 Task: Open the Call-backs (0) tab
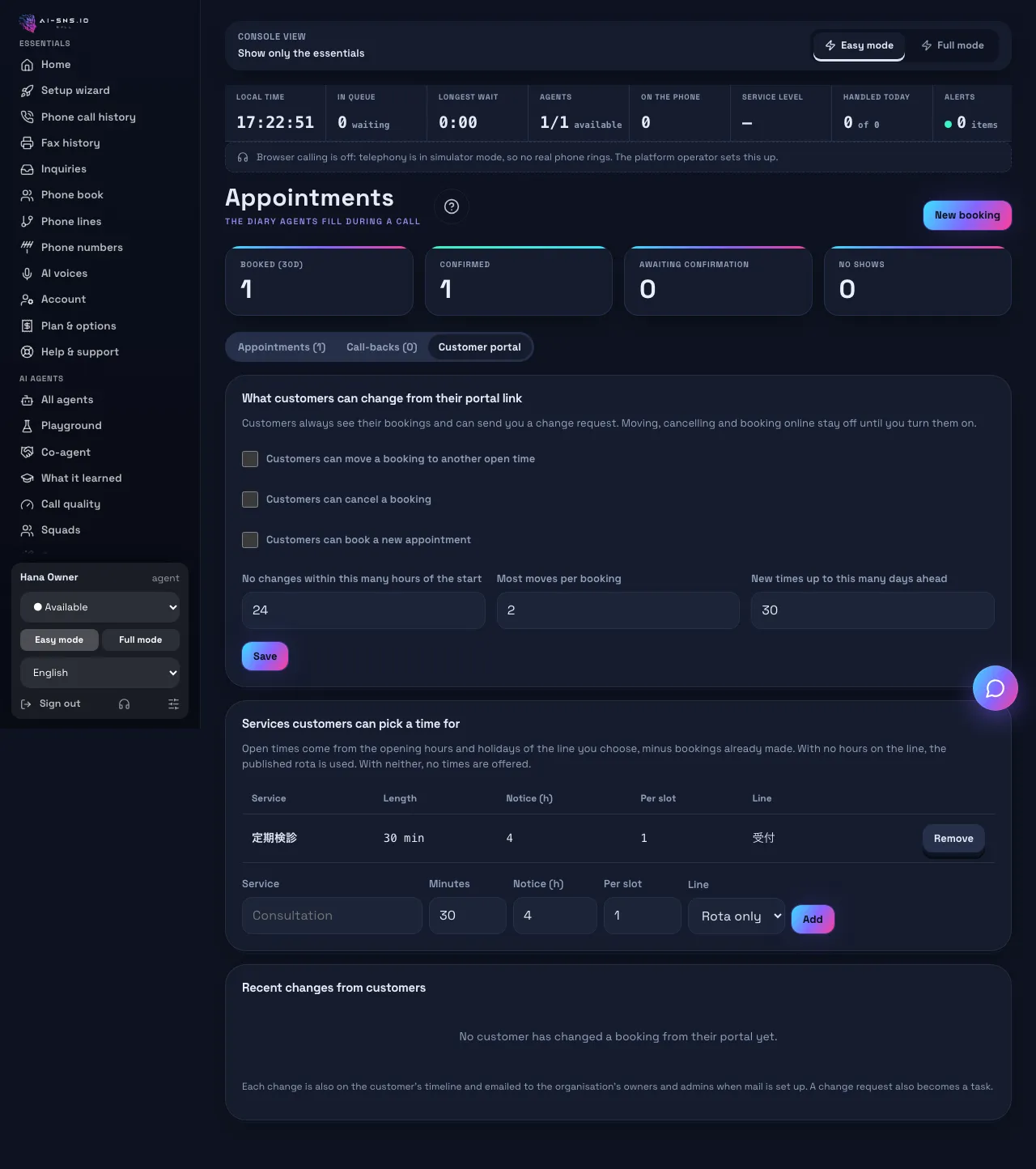[382, 347]
